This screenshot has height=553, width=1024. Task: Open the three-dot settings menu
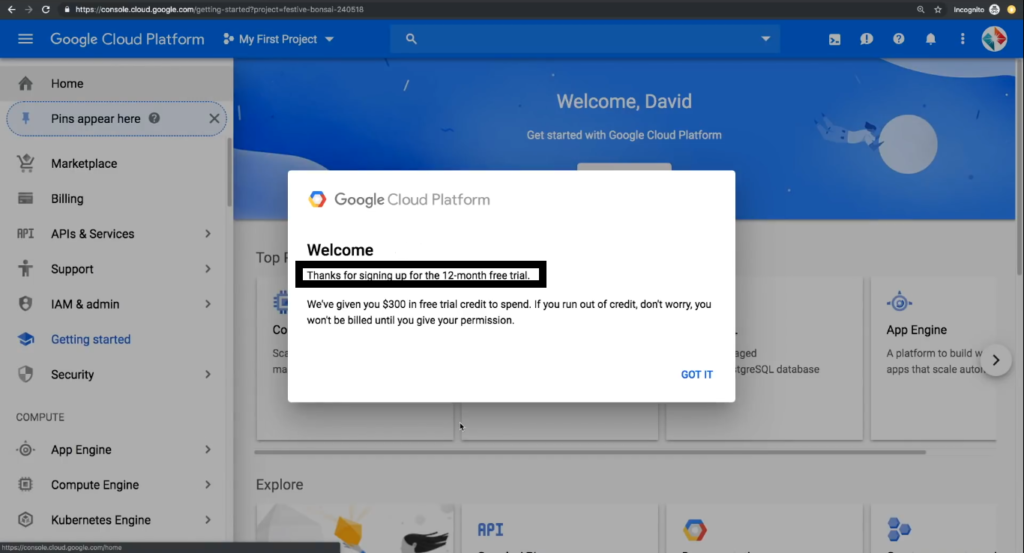[x=962, y=39]
